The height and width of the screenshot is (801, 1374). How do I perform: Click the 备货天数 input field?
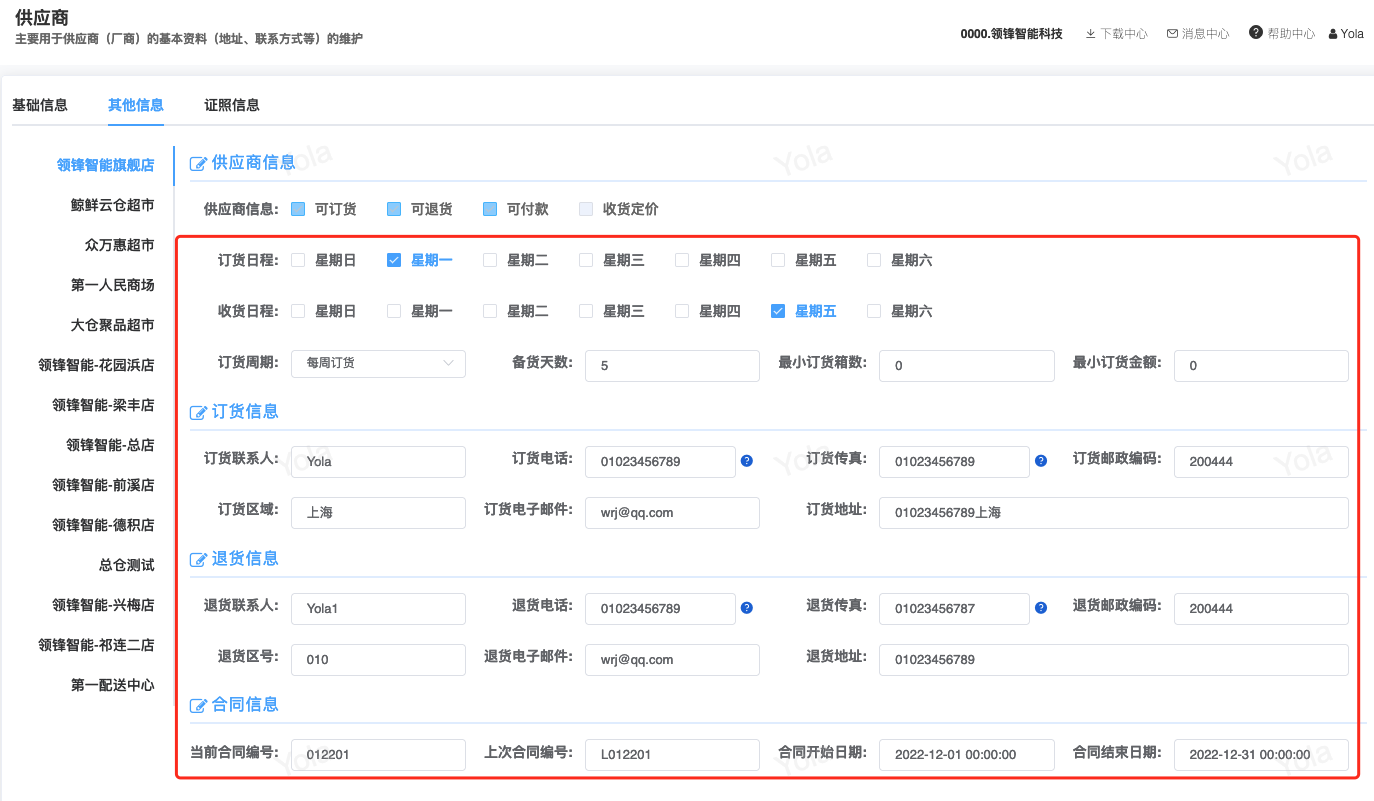(x=672, y=366)
